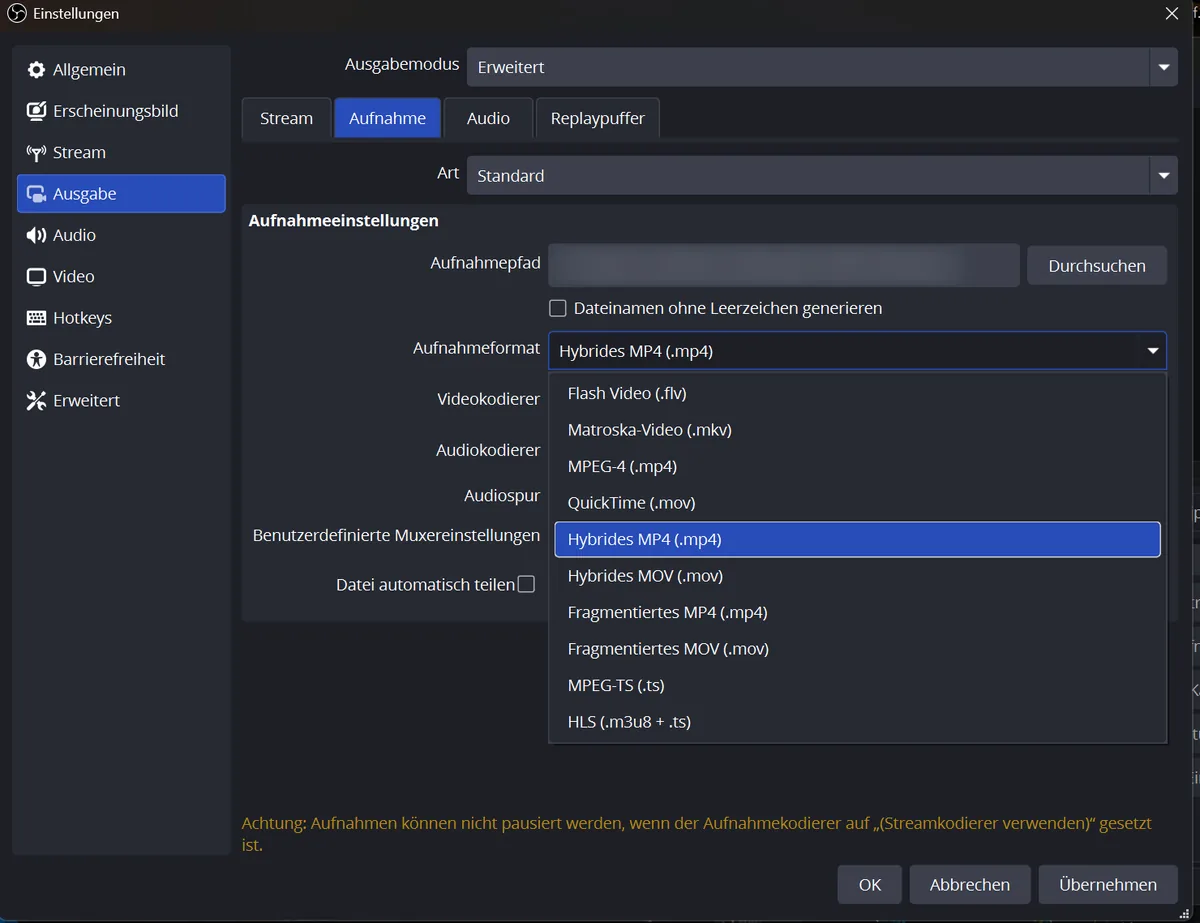Click the Aufnahmepfad input field
Image resolution: width=1200 pixels, height=923 pixels.
click(784, 265)
